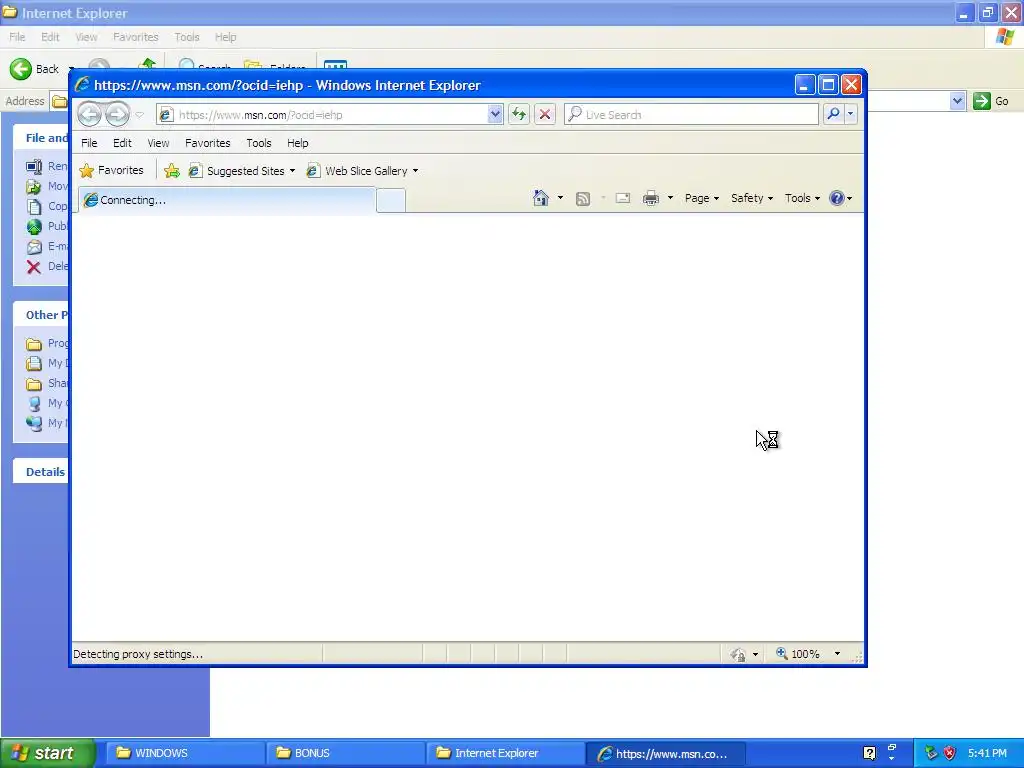1024x768 pixels.
Task: Select the Connecting... tab
Action: [x=227, y=200]
